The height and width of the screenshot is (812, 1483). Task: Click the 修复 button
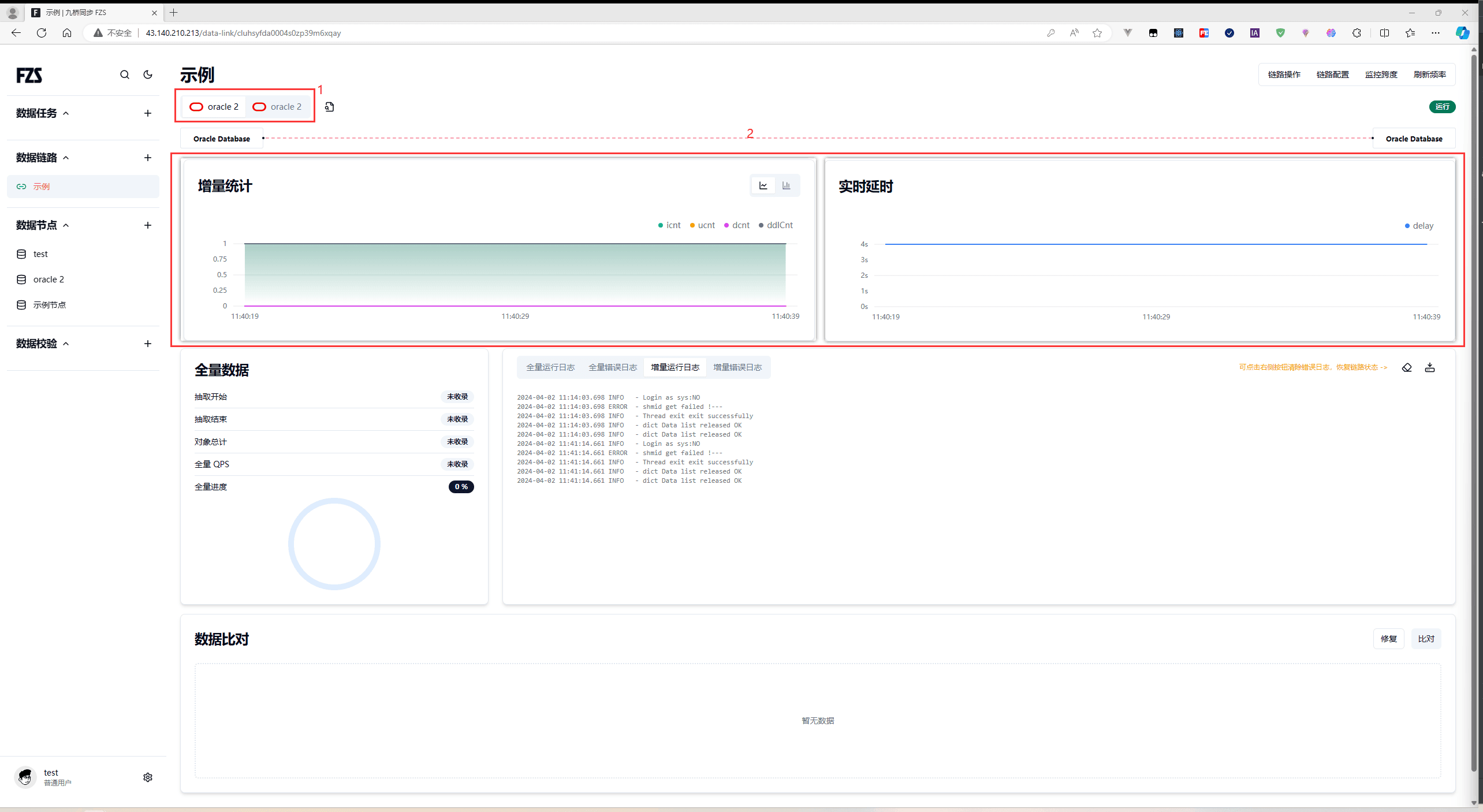coord(1388,639)
